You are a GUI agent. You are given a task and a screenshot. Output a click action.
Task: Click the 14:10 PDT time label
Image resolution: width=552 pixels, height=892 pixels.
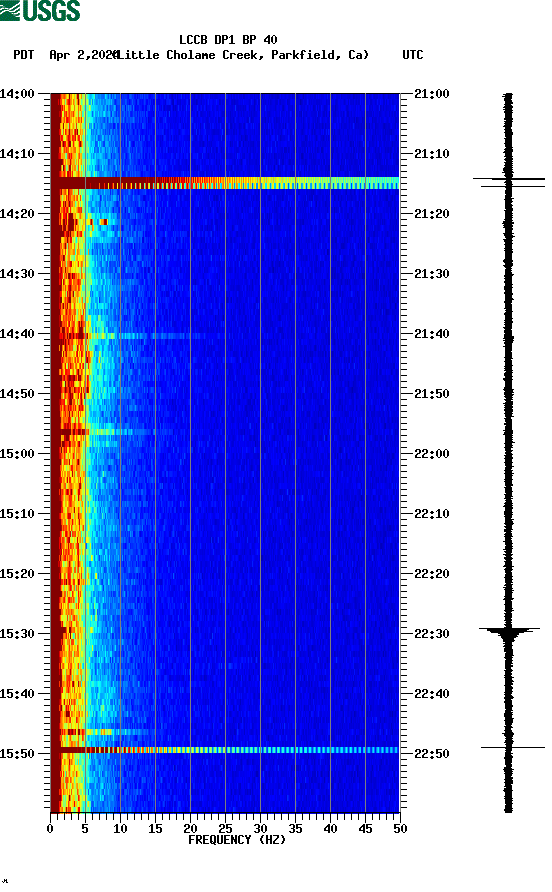click(17, 154)
